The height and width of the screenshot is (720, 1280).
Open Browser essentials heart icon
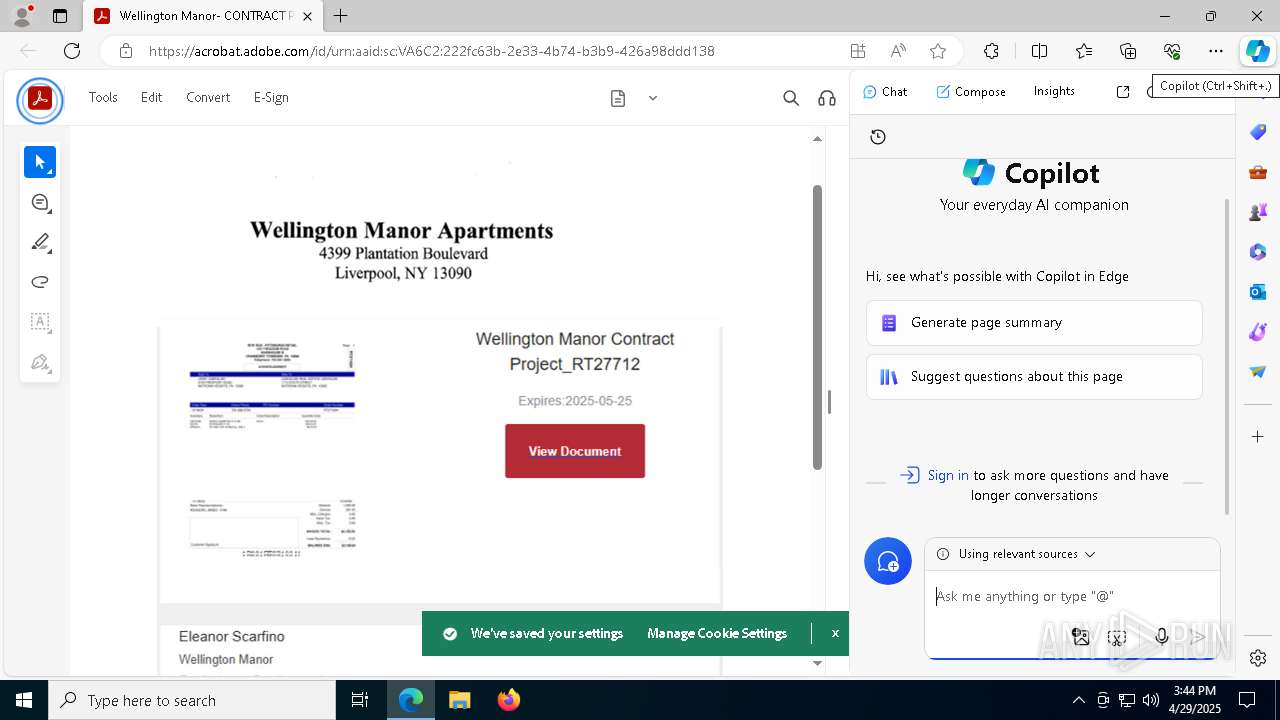(1172, 51)
